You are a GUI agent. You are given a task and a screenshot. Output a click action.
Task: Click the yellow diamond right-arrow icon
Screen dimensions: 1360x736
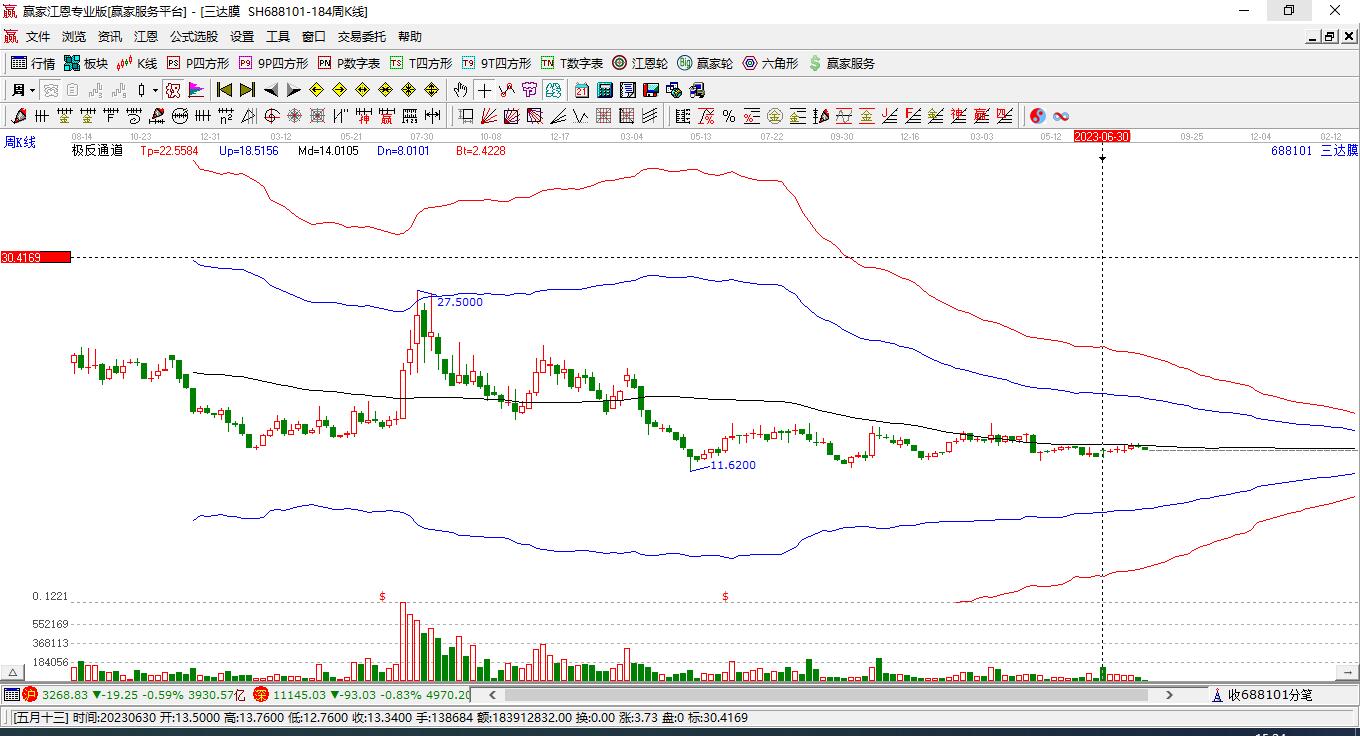click(x=339, y=90)
